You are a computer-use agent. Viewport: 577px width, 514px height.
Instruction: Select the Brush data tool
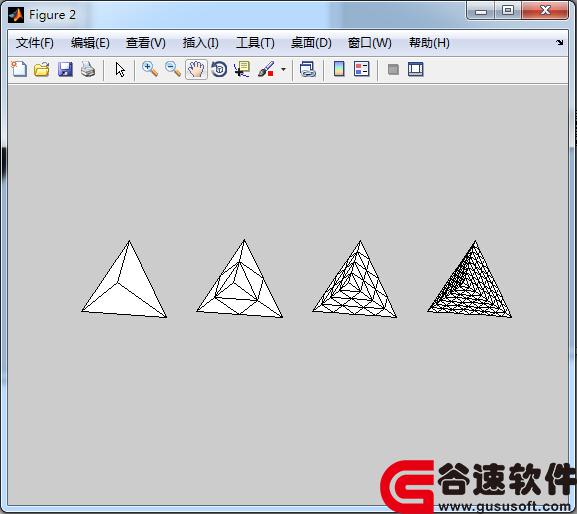[266, 69]
